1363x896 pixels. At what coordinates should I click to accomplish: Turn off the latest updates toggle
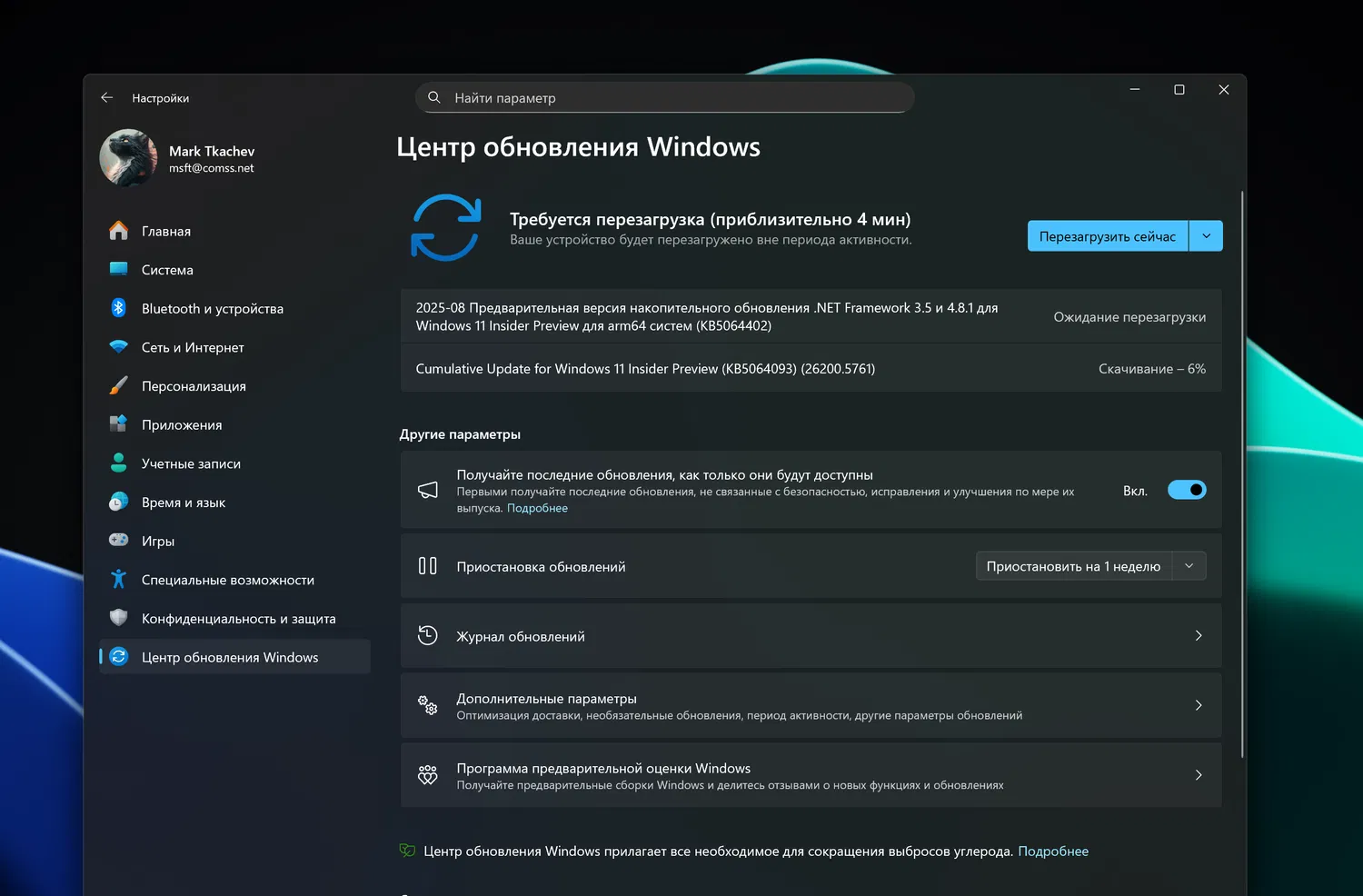click(x=1187, y=490)
